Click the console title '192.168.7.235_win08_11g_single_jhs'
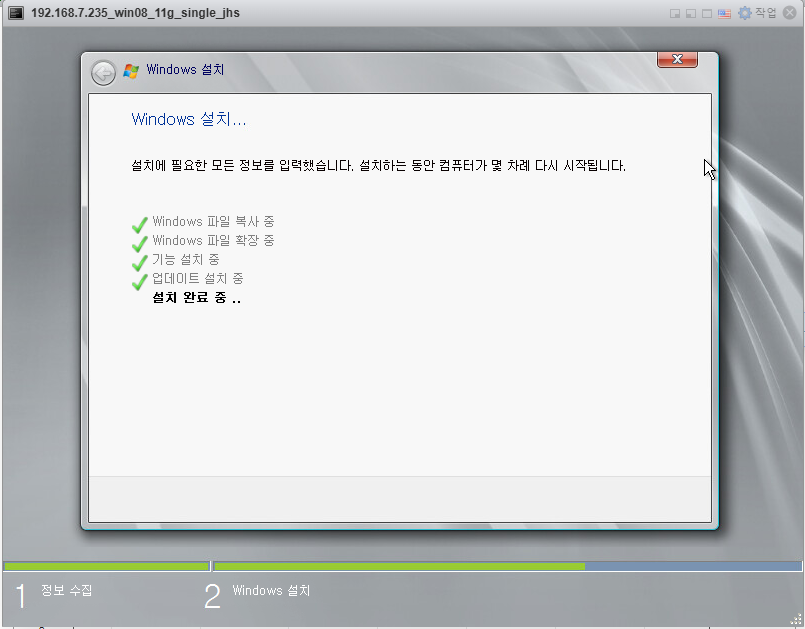This screenshot has width=805, height=629. point(136,13)
